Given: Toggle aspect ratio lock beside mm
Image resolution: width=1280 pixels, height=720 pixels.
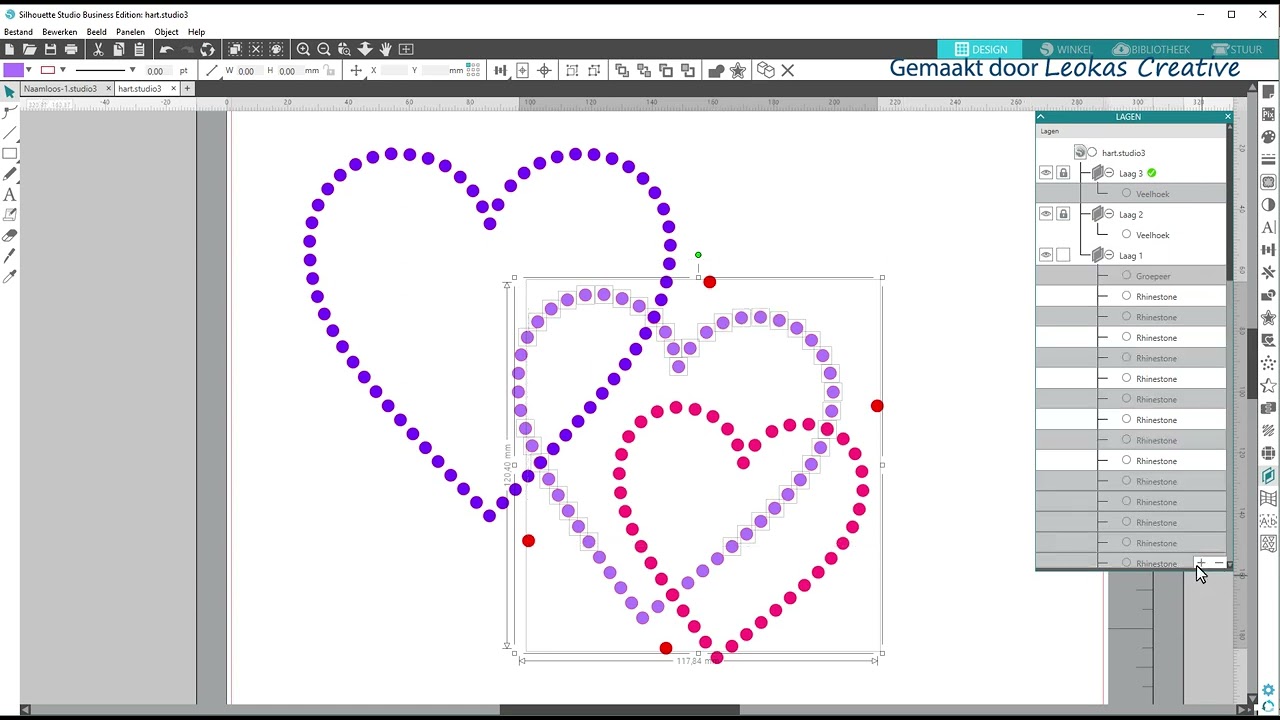Looking at the screenshot, I should [x=329, y=70].
